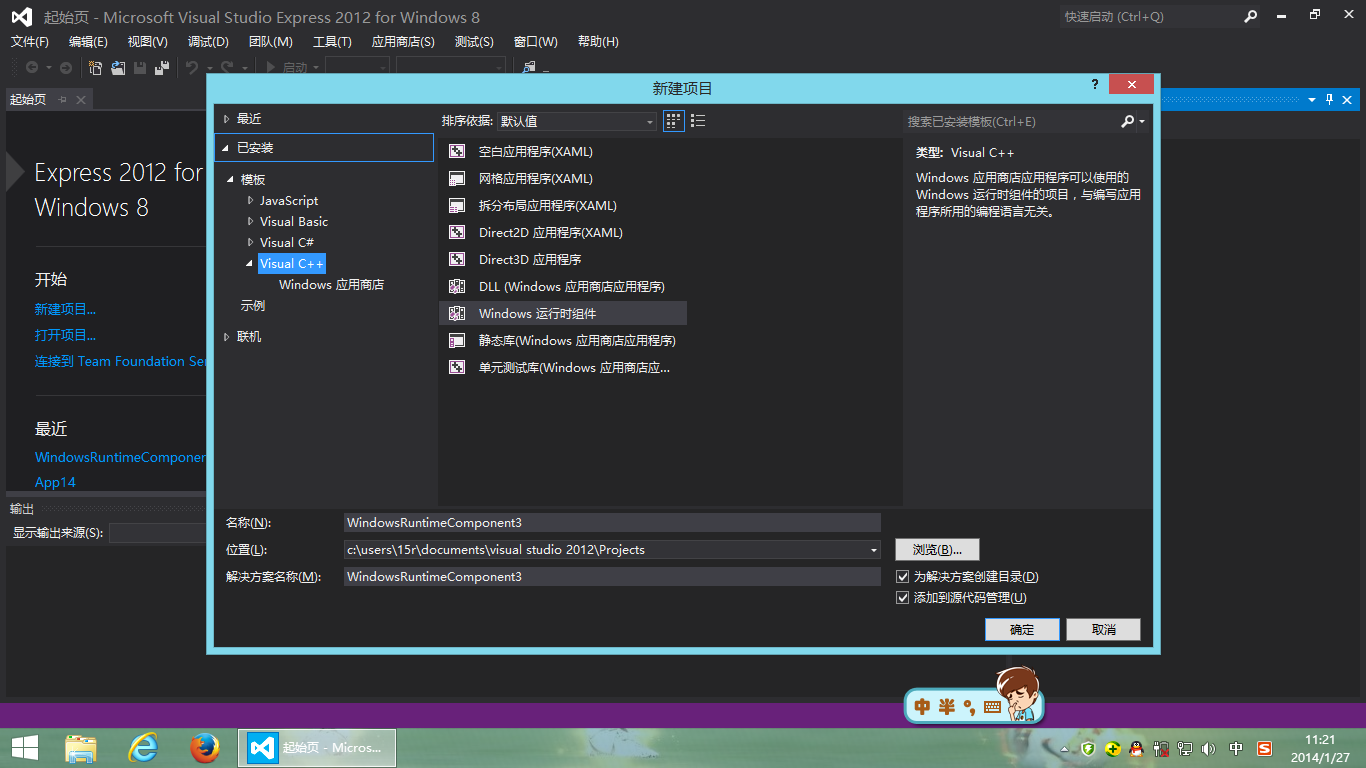1366x768 pixels.
Task: Click the Windows Start button
Action: [x=24, y=747]
